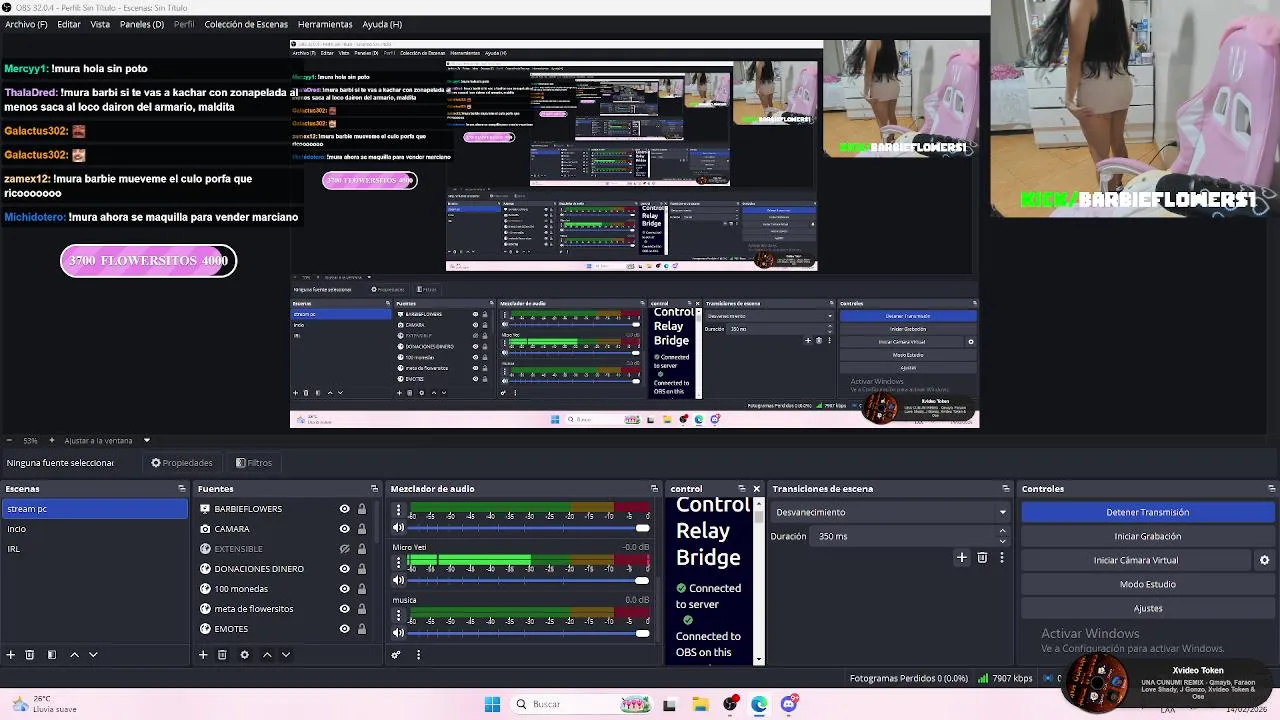Adjust the Micro Yeti volume slider
Image resolution: width=1280 pixels, height=720 pixels.
530,580
